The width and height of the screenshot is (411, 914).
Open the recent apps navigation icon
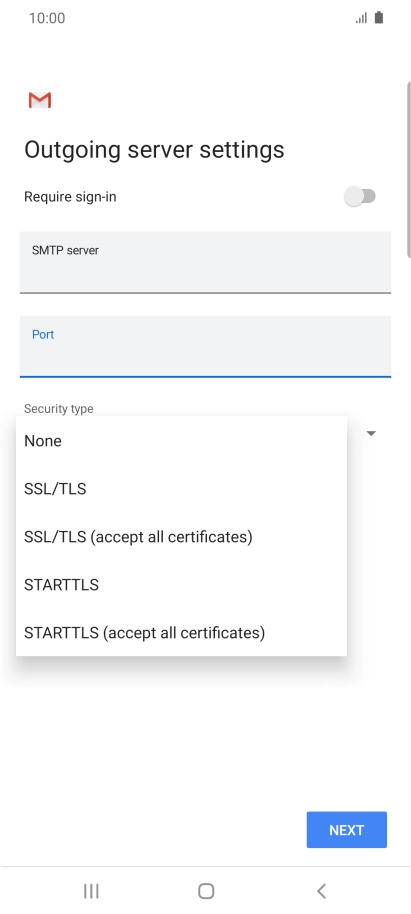click(x=91, y=891)
